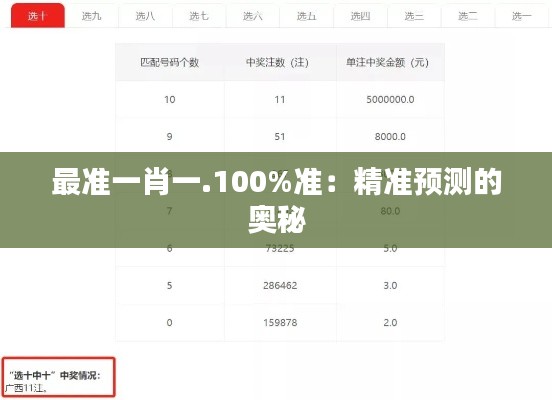Click the 广西11注 text line
The height and width of the screenshot is (400, 552).
click(25, 388)
